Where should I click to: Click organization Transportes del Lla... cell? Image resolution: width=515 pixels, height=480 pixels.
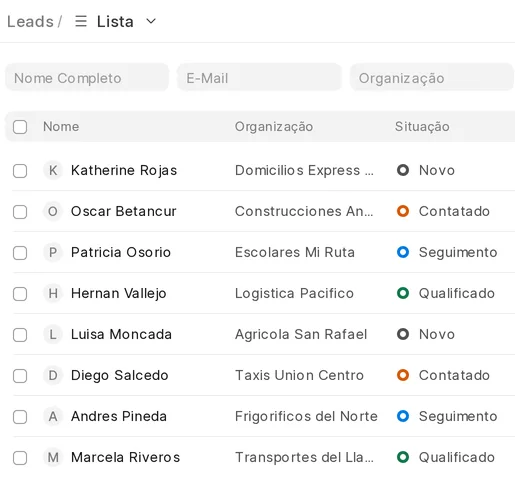click(304, 457)
